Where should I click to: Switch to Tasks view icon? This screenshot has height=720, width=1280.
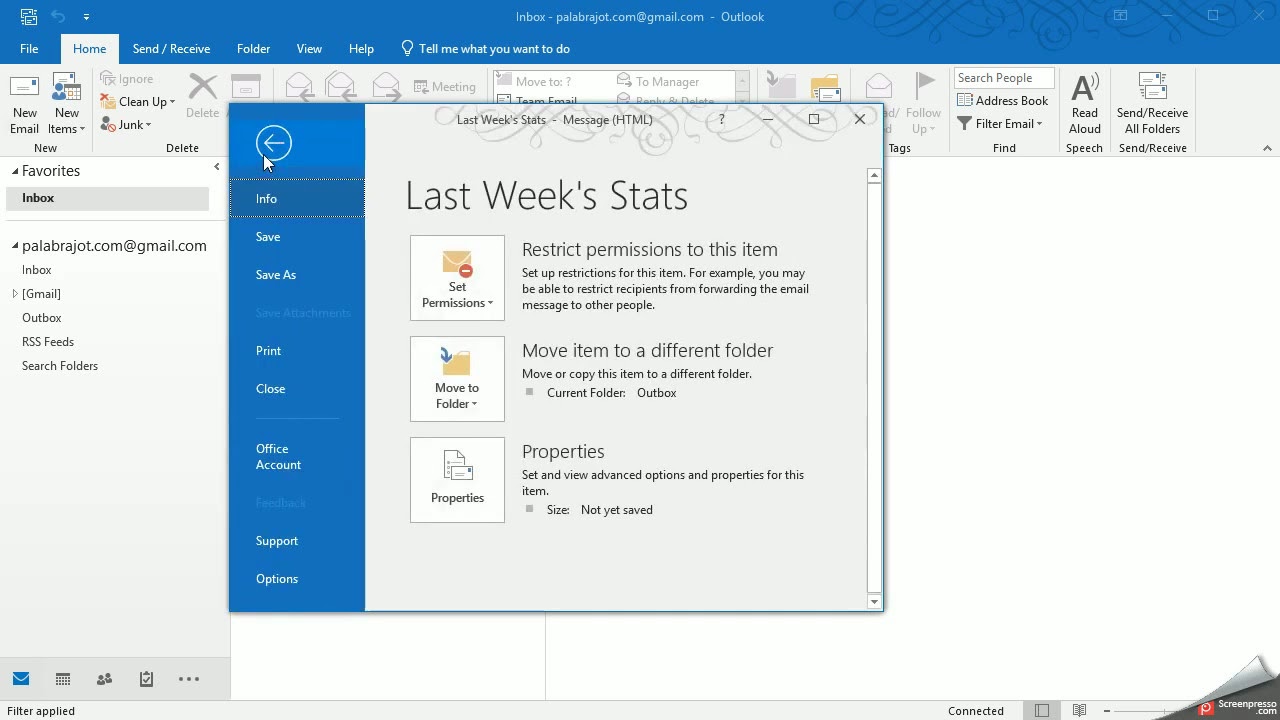[146, 679]
